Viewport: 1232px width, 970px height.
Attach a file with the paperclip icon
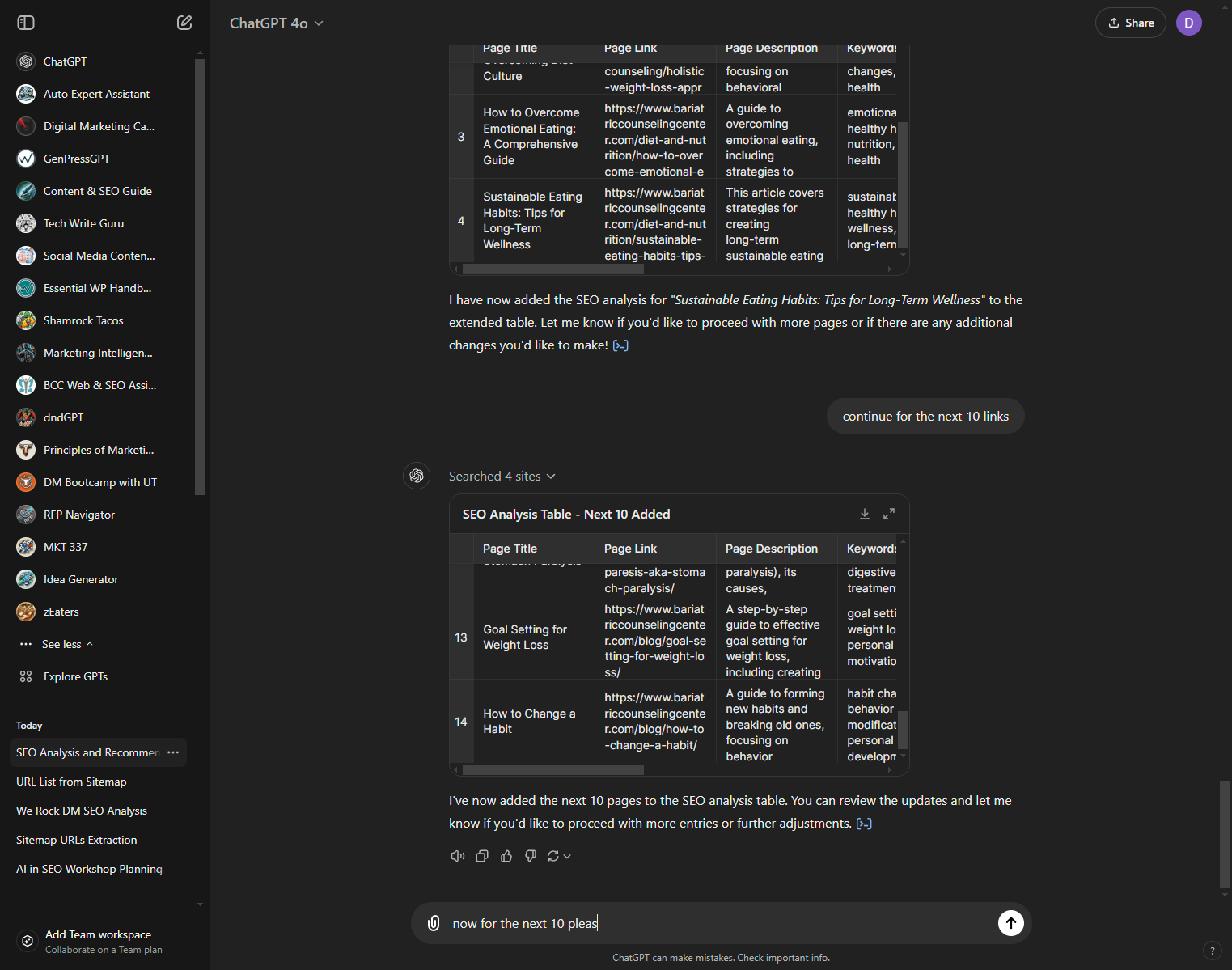tap(434, 923)
